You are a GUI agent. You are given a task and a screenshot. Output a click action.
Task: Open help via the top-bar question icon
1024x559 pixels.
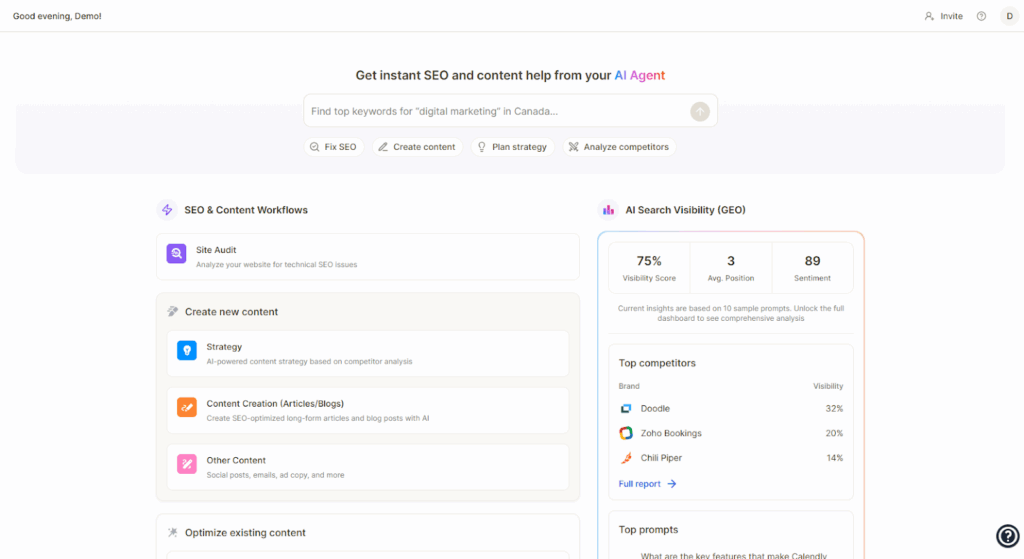point(981,16)
